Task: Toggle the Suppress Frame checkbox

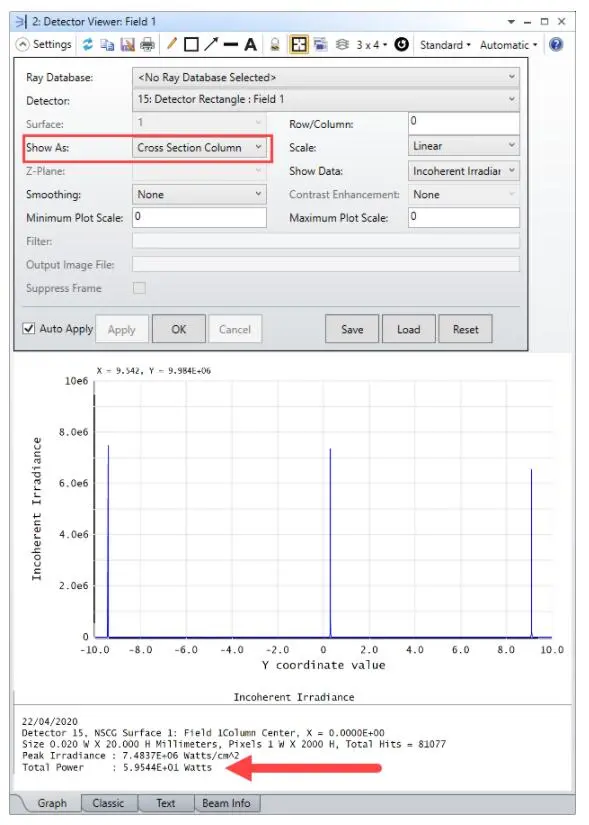Action: click(139, 288)
